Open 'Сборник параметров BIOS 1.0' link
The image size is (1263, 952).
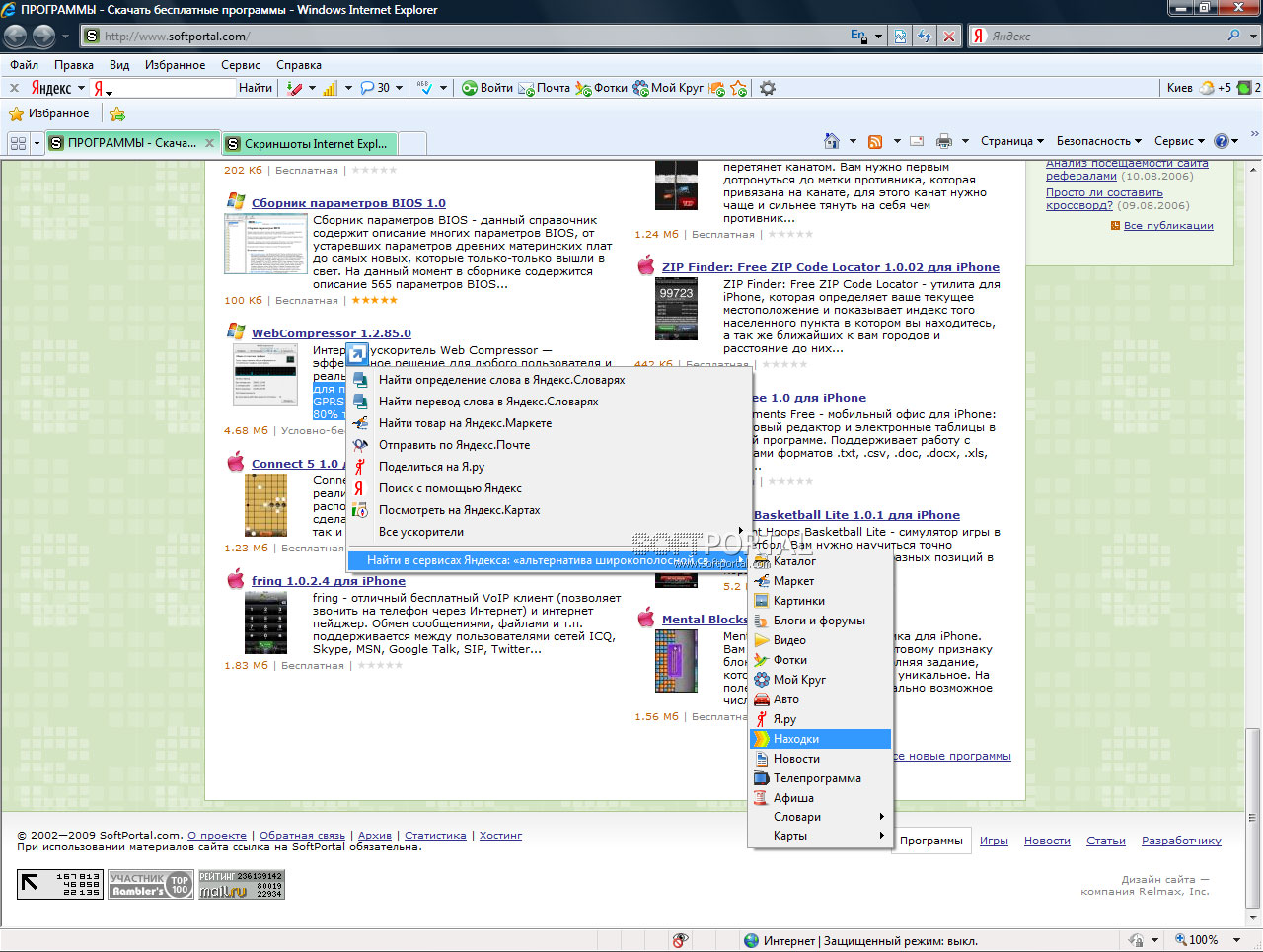click(x=348, y=203)
